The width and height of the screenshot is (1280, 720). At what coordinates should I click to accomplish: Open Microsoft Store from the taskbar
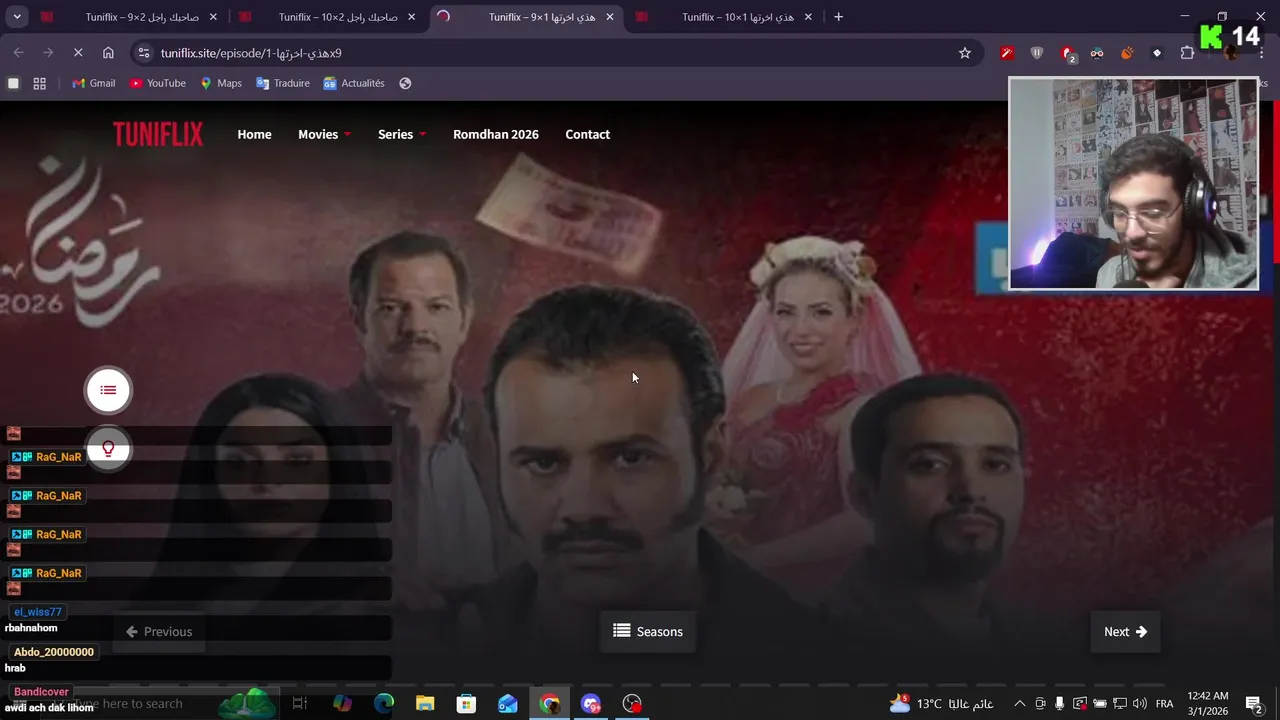tap(466, 704)
